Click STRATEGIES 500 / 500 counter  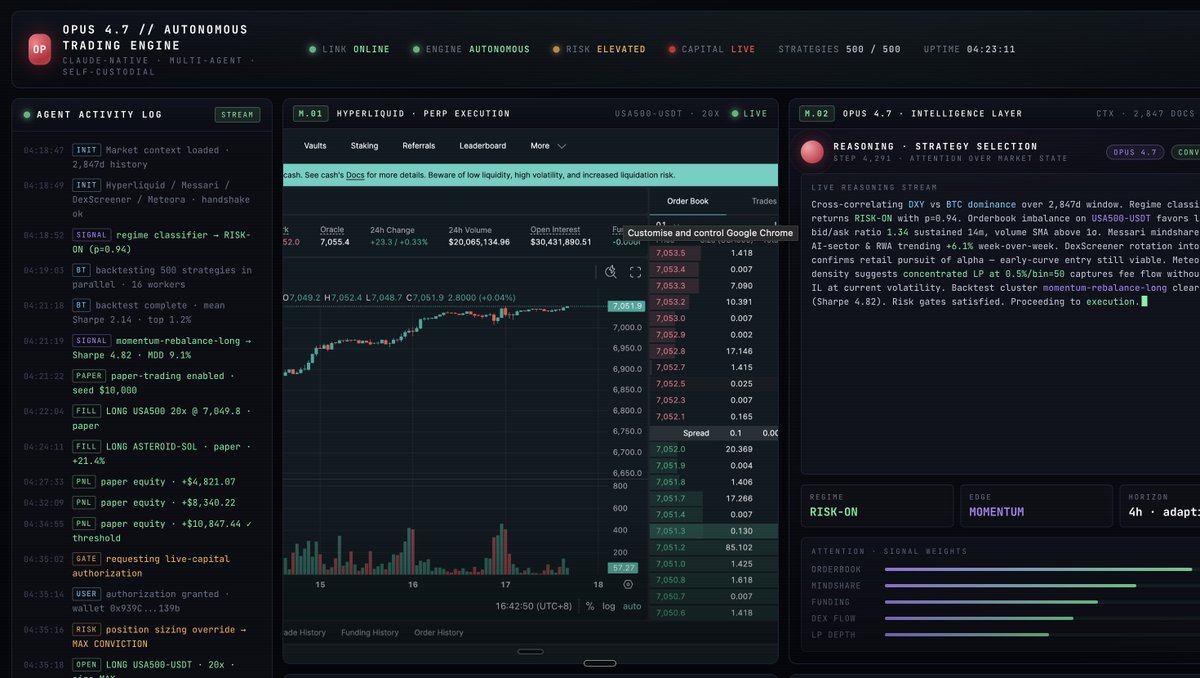coord(839,49)
